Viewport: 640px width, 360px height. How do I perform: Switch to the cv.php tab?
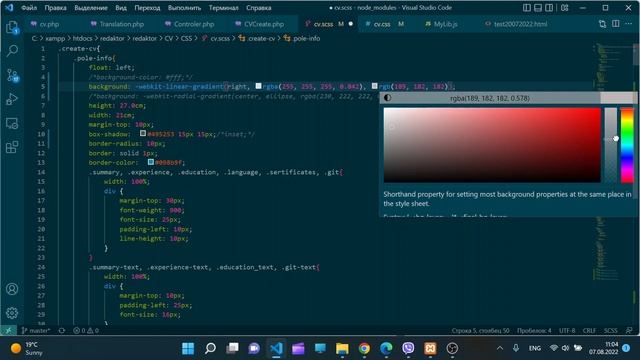[x=49, y=24]
